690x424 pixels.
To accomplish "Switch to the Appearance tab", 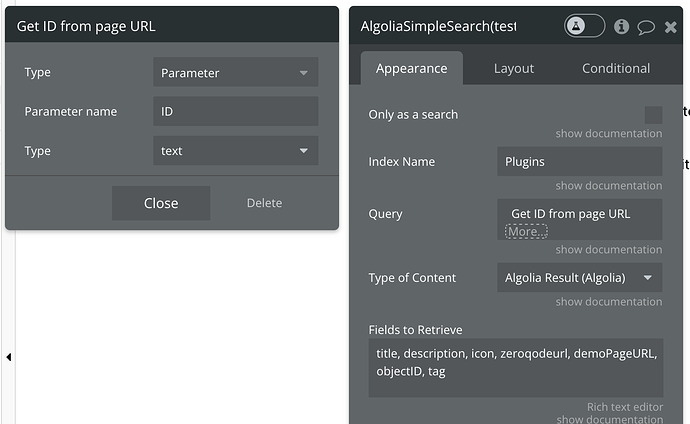I will click(x=411, y=68).
